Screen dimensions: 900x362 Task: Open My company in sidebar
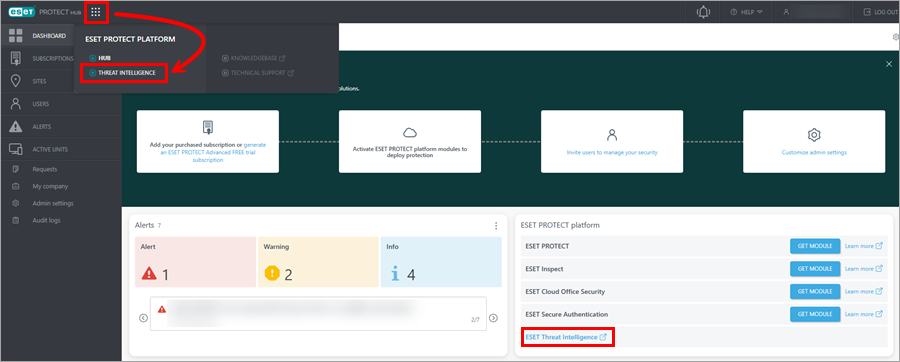(x=51, y=186)
